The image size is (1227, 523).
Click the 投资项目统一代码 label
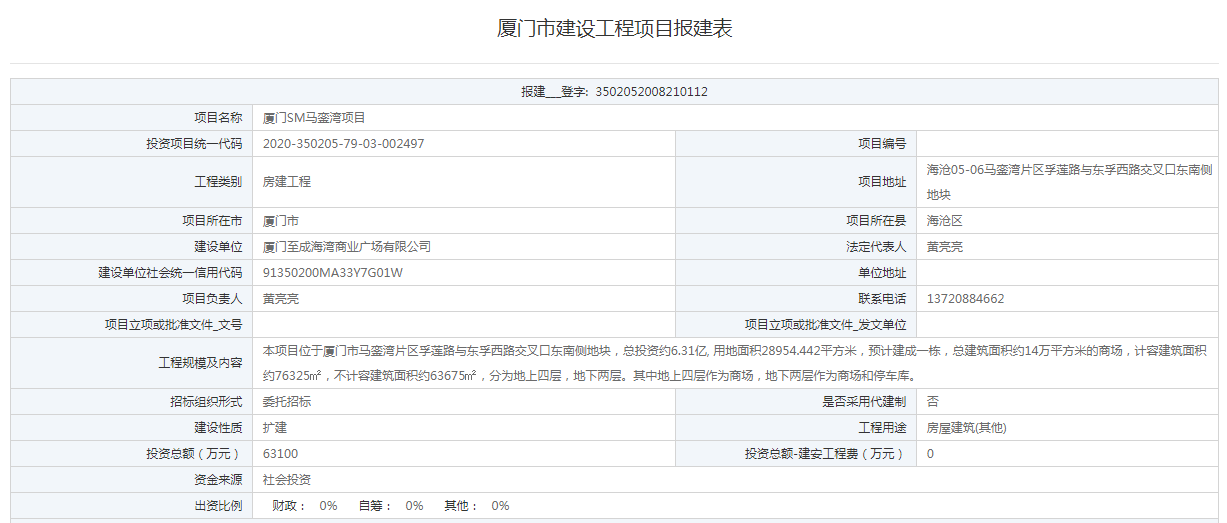click(193, 143)
